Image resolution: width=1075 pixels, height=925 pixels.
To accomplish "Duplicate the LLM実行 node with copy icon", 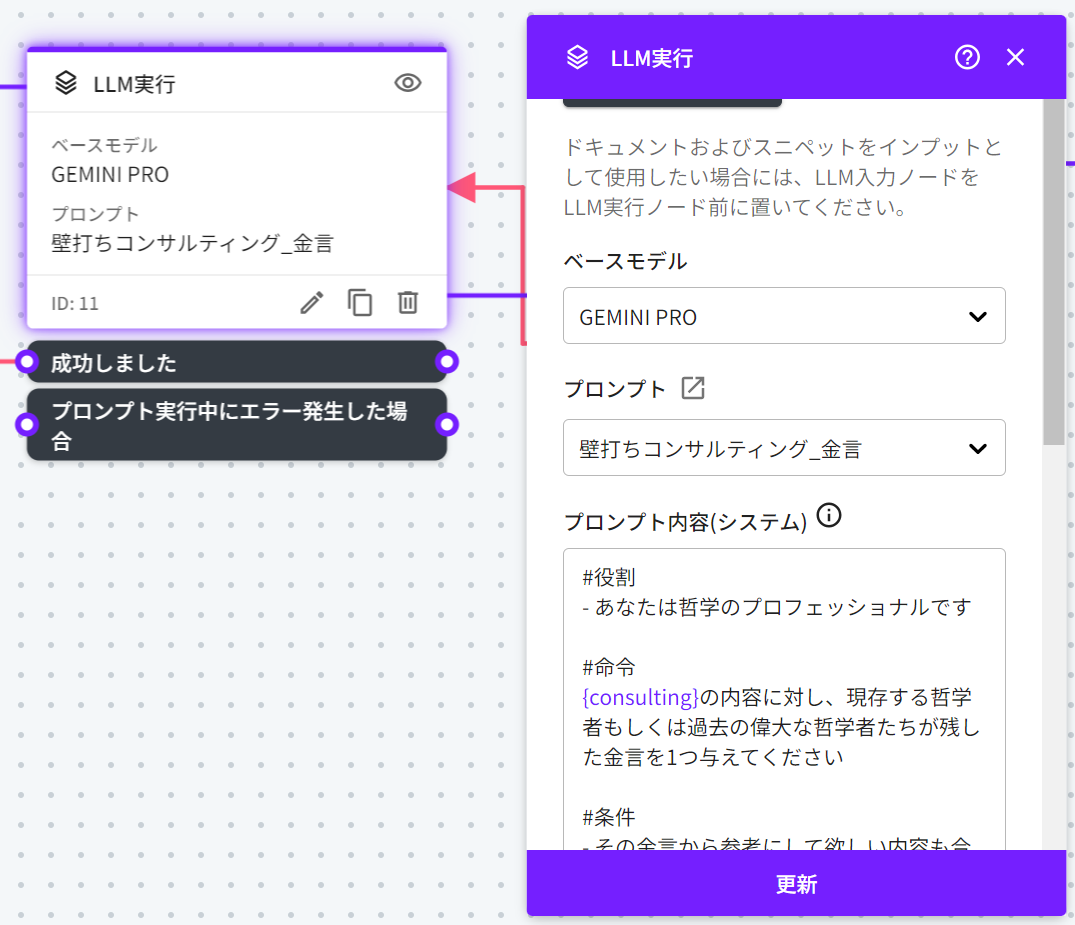I will point(360,302).
